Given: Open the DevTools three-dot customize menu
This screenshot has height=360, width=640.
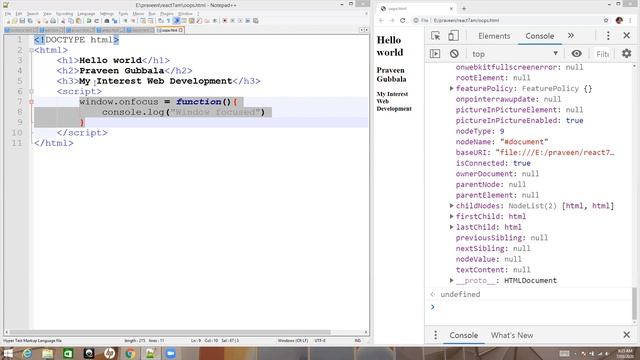Looking at the screenshot, I should [608, 36].
